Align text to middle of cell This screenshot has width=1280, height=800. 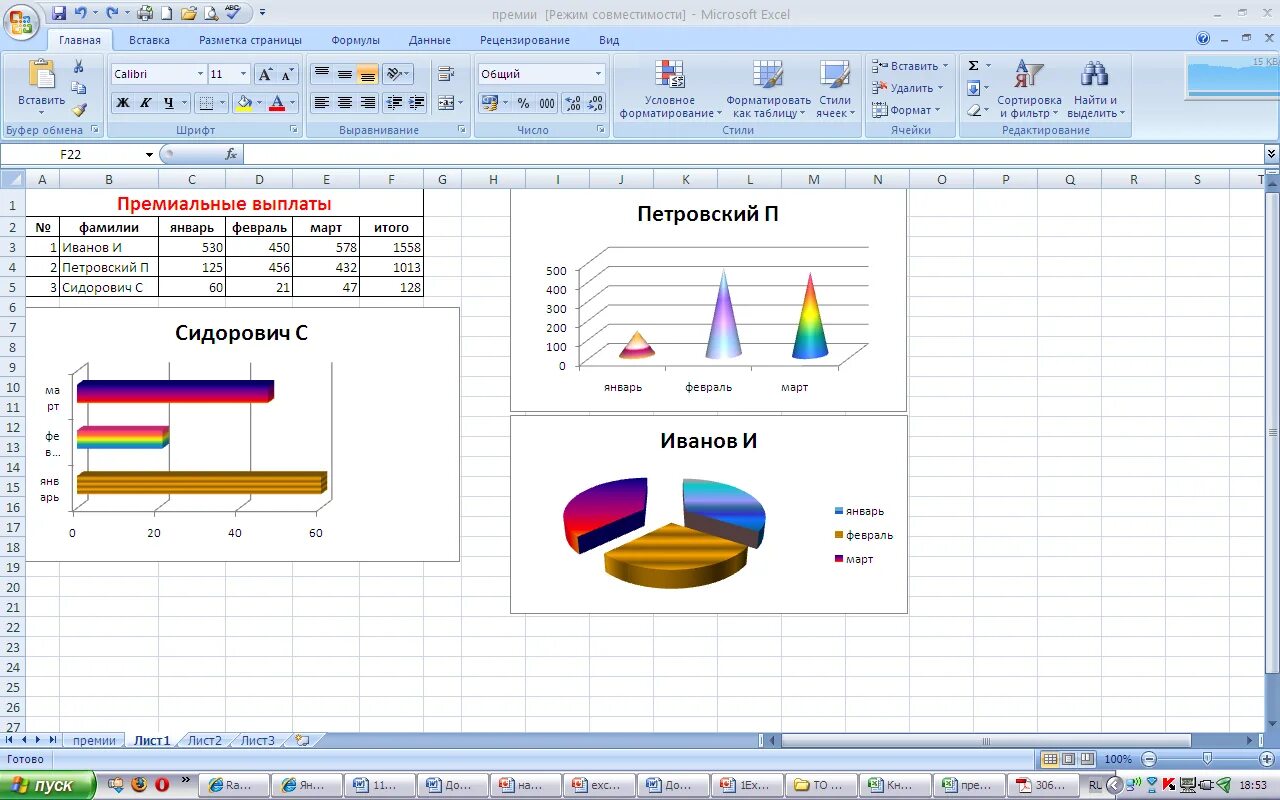point(345,74)
